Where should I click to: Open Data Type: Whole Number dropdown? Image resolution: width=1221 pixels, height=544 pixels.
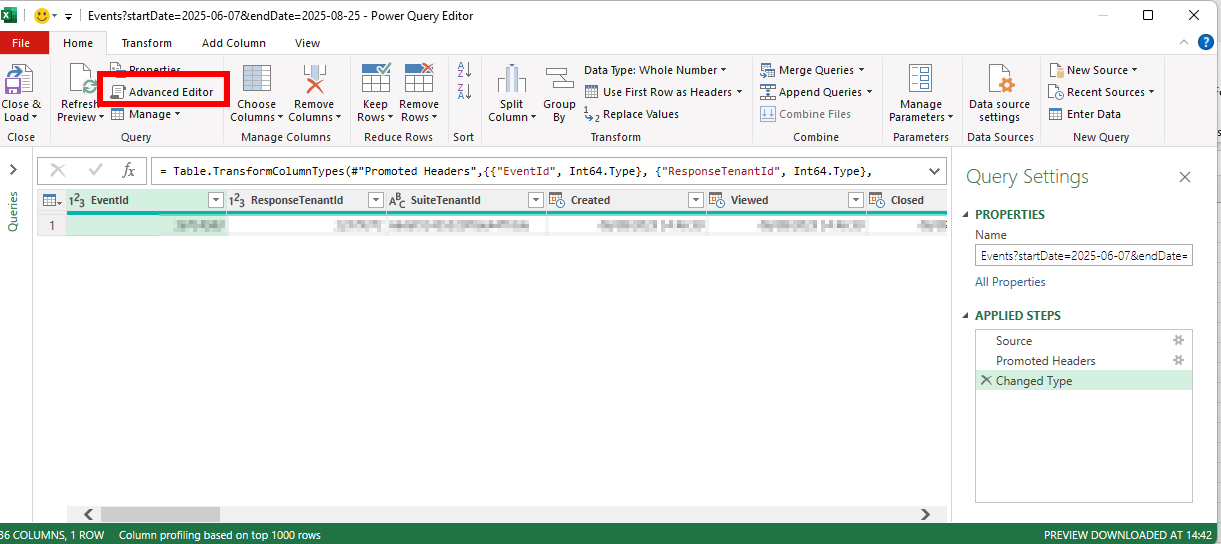pyautogui.click(x=655, y=70)
